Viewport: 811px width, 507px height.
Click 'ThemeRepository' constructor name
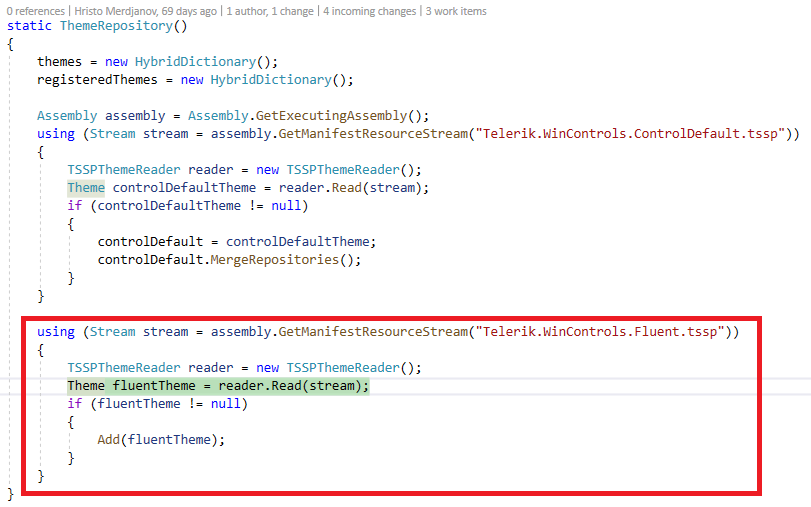[x=116, y=26]
